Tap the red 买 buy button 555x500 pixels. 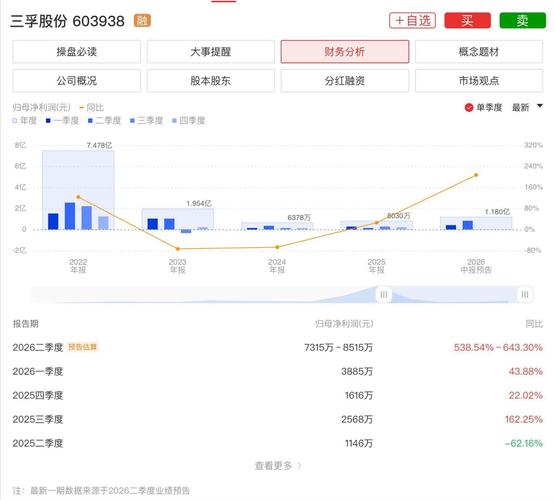point(467,21)
